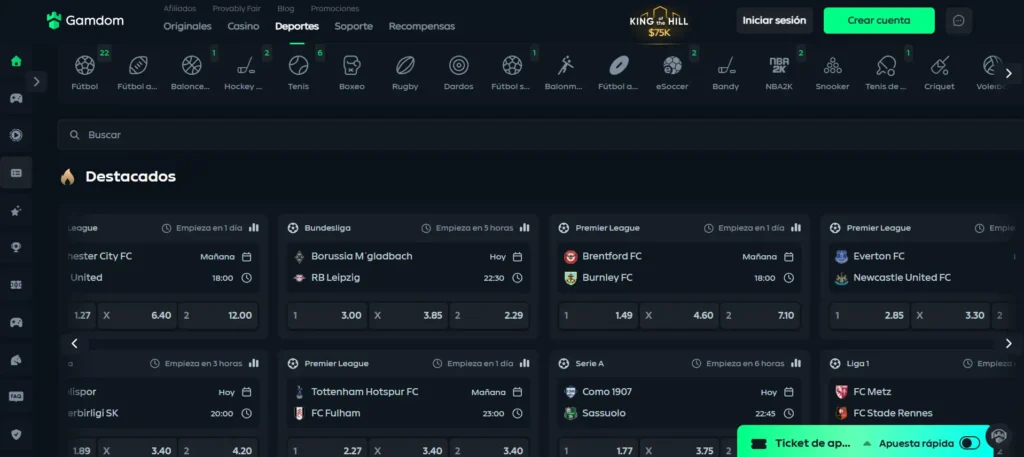Select the Deportes tab
The width and height of the screenshot is (1024, 457).
point(297,27)
